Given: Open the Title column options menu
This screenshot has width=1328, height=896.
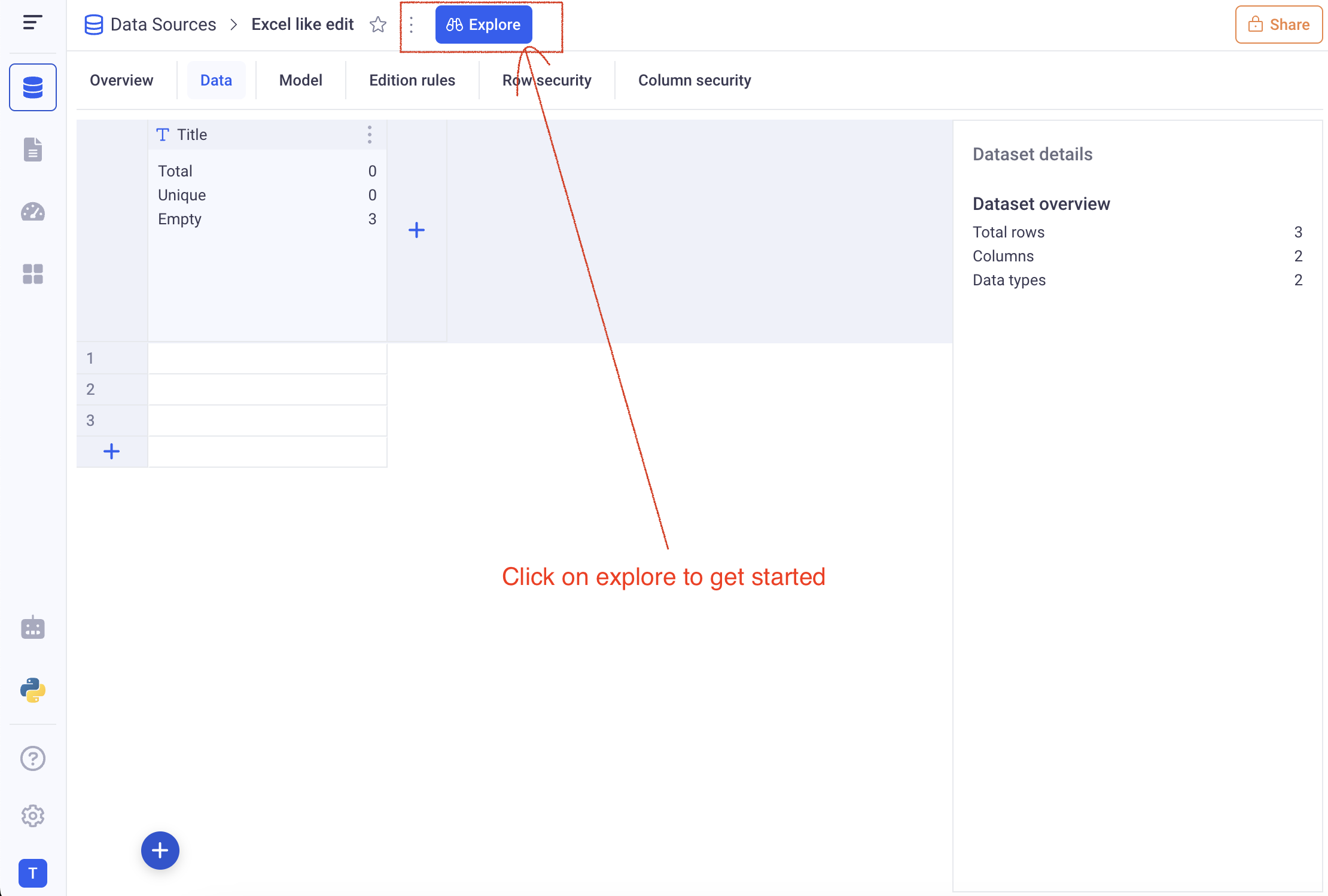Looking at the screenshot, I should [370, 135].
